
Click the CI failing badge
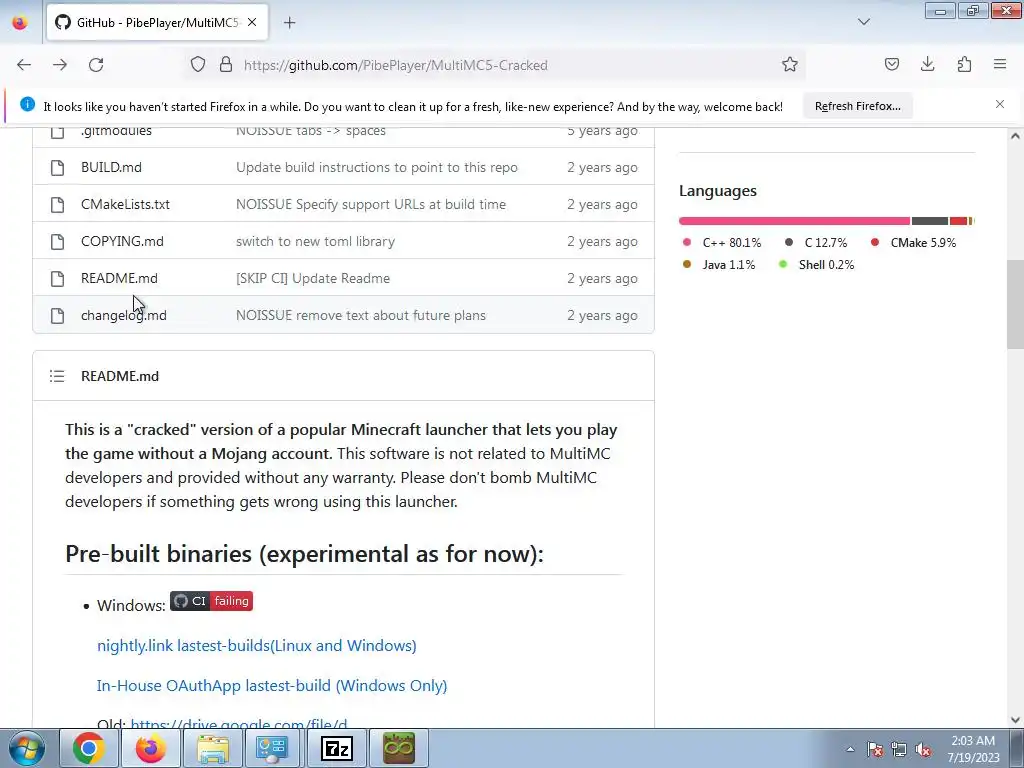point(211,601)
